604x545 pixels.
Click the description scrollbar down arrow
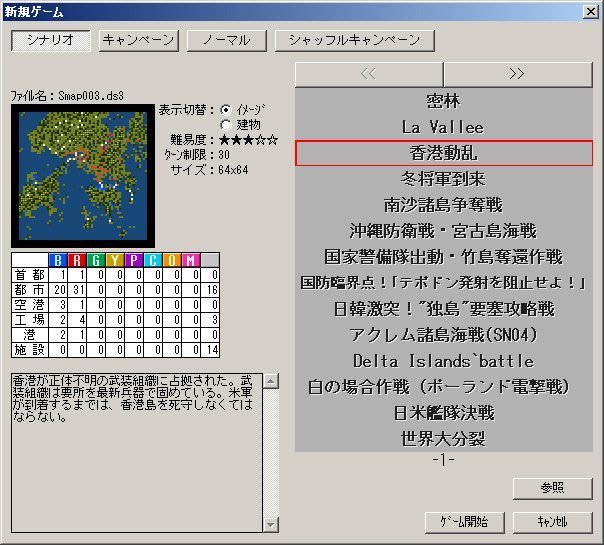tap(271, 525)
